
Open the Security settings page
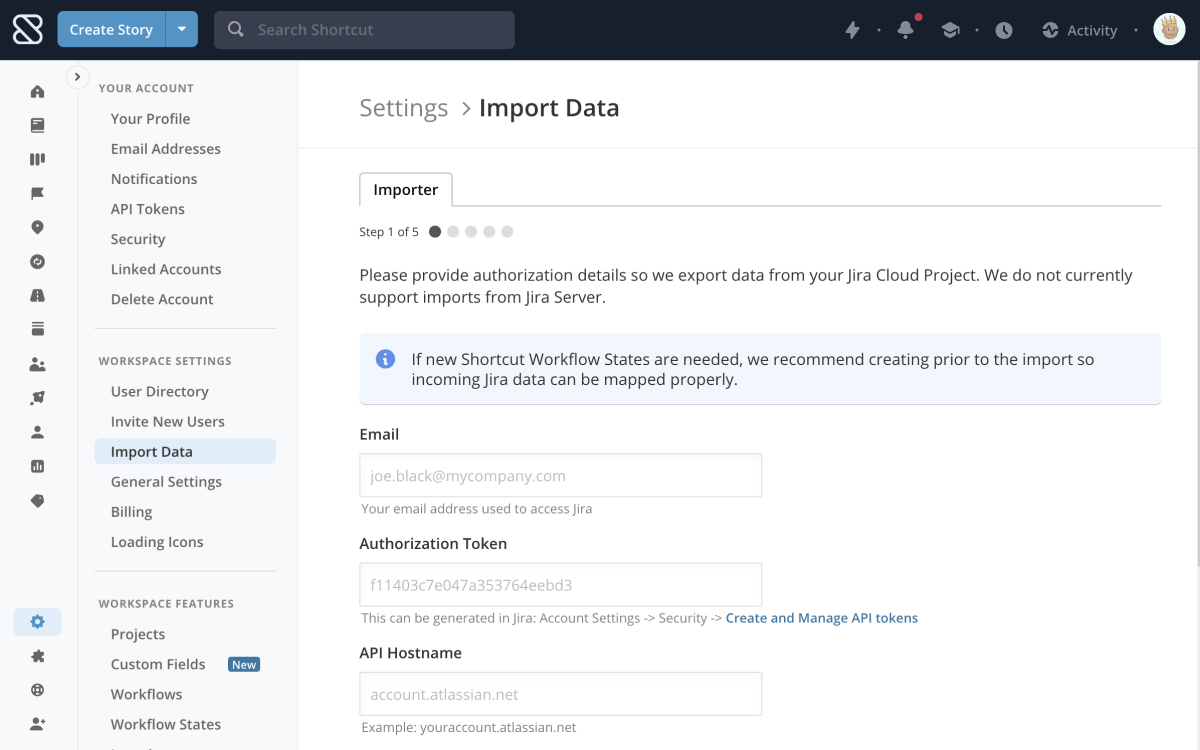point(138,238)
